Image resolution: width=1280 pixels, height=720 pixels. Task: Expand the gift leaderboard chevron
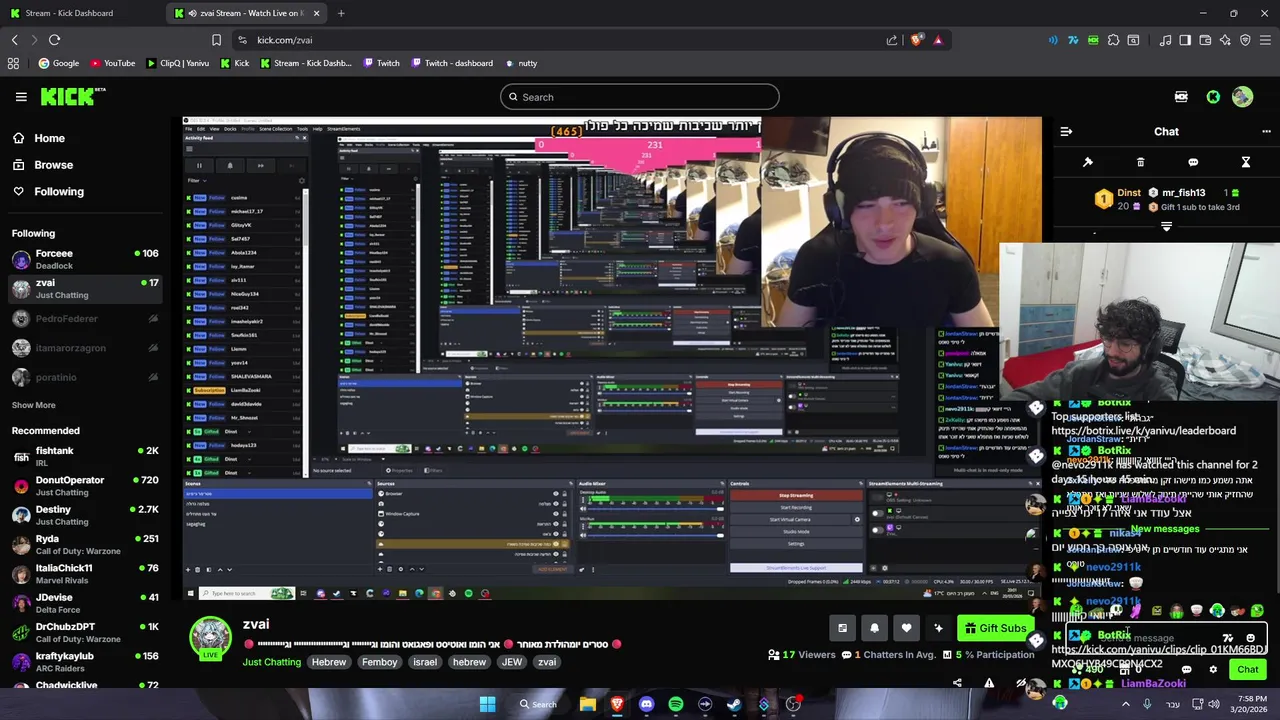tap(1166, 227)
